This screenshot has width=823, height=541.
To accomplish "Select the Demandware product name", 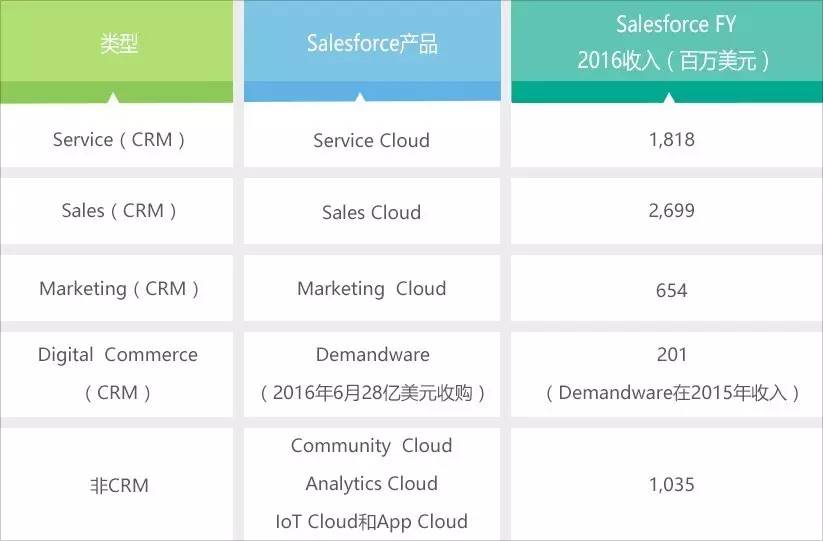I will click(372, 355).
